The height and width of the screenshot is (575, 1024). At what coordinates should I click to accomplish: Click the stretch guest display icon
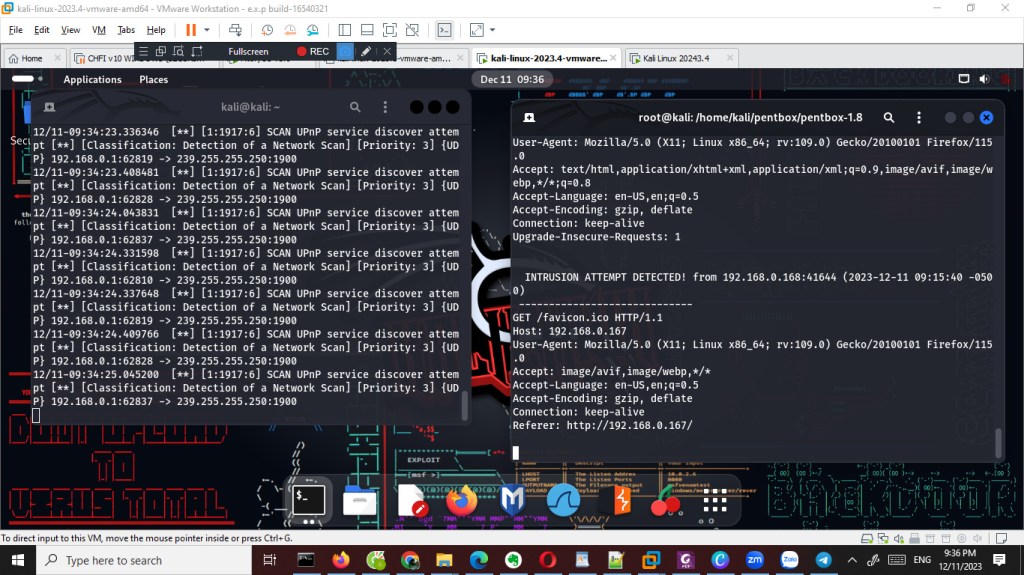pos(477,30)
